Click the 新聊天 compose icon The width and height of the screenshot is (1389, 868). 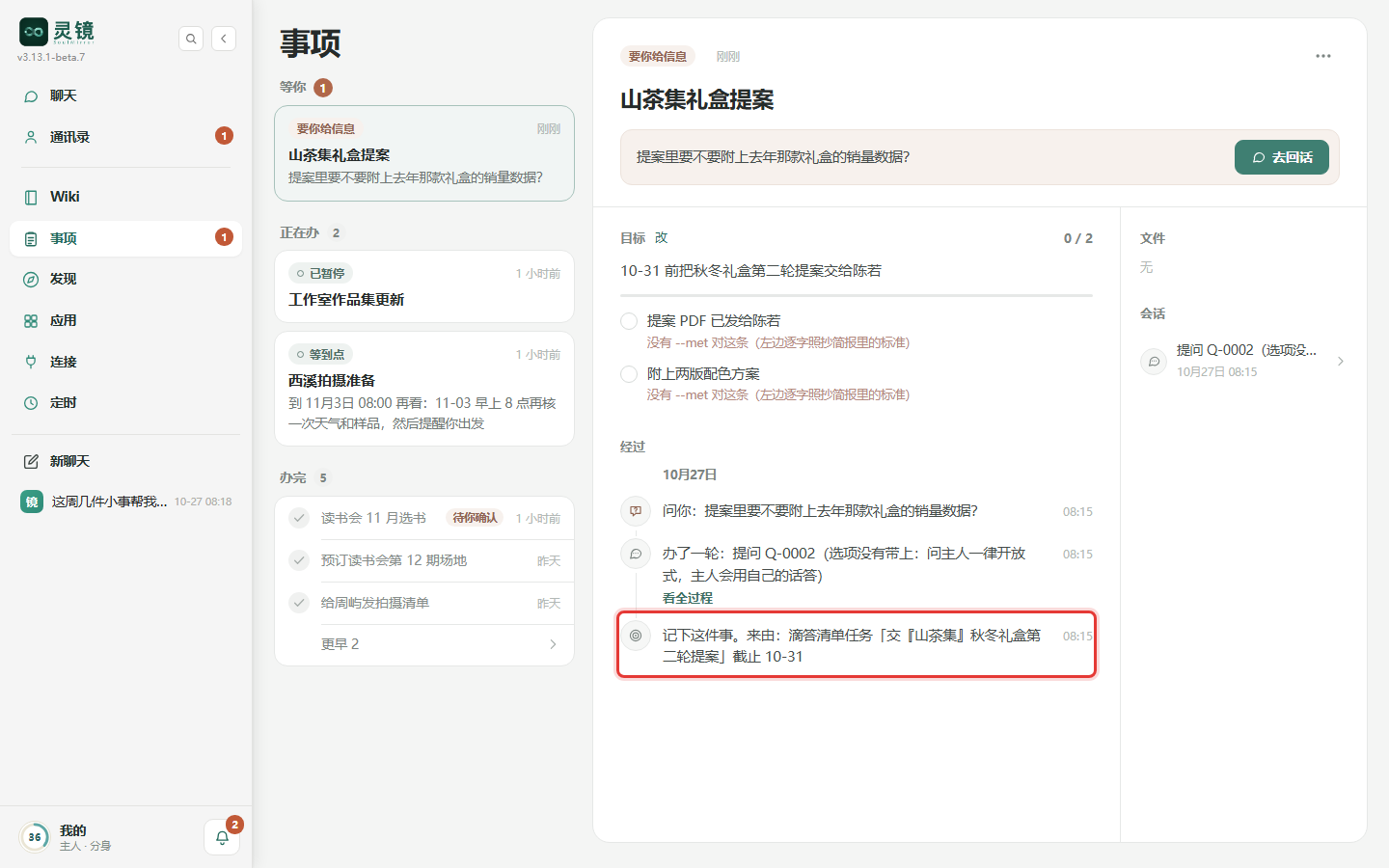[x=31, y=461]
